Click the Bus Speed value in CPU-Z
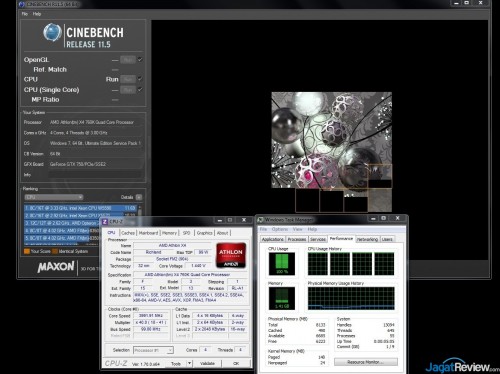The height and width of the screenshot is (374, 500). (151, 329)
